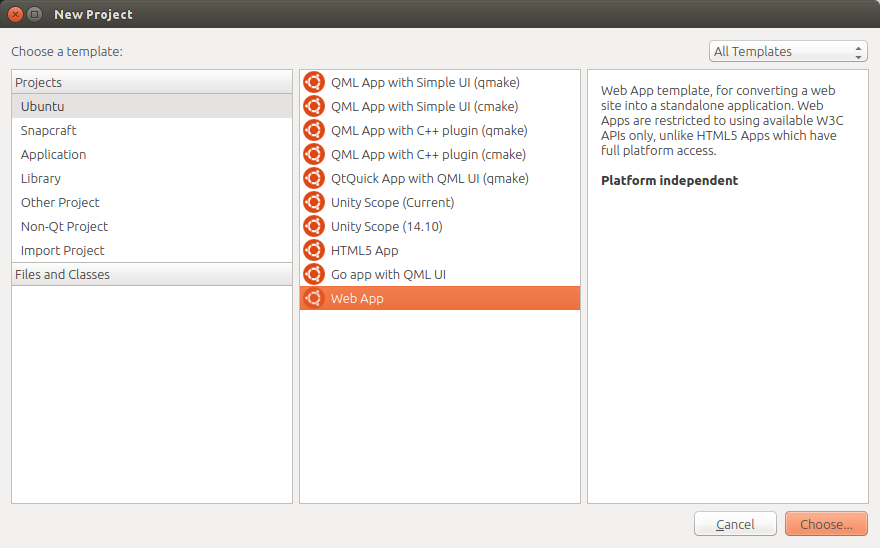Select the Web App template label
The height and width of the screenshot is (548, 880).
tap(357, 299)
